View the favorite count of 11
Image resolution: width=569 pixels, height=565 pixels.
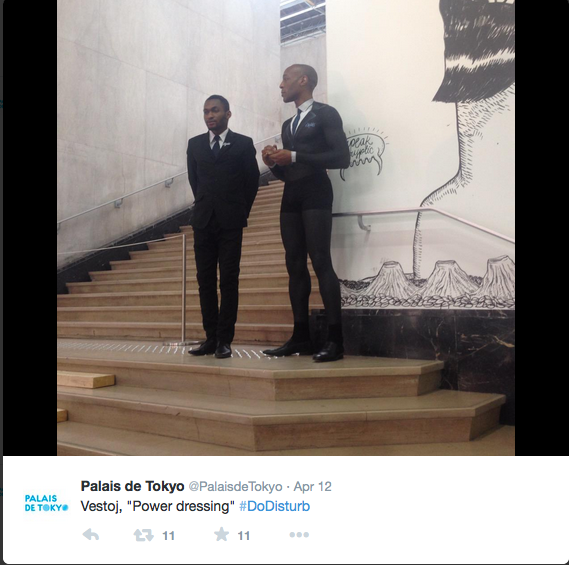pyautogui.click(x=243, y=536)
